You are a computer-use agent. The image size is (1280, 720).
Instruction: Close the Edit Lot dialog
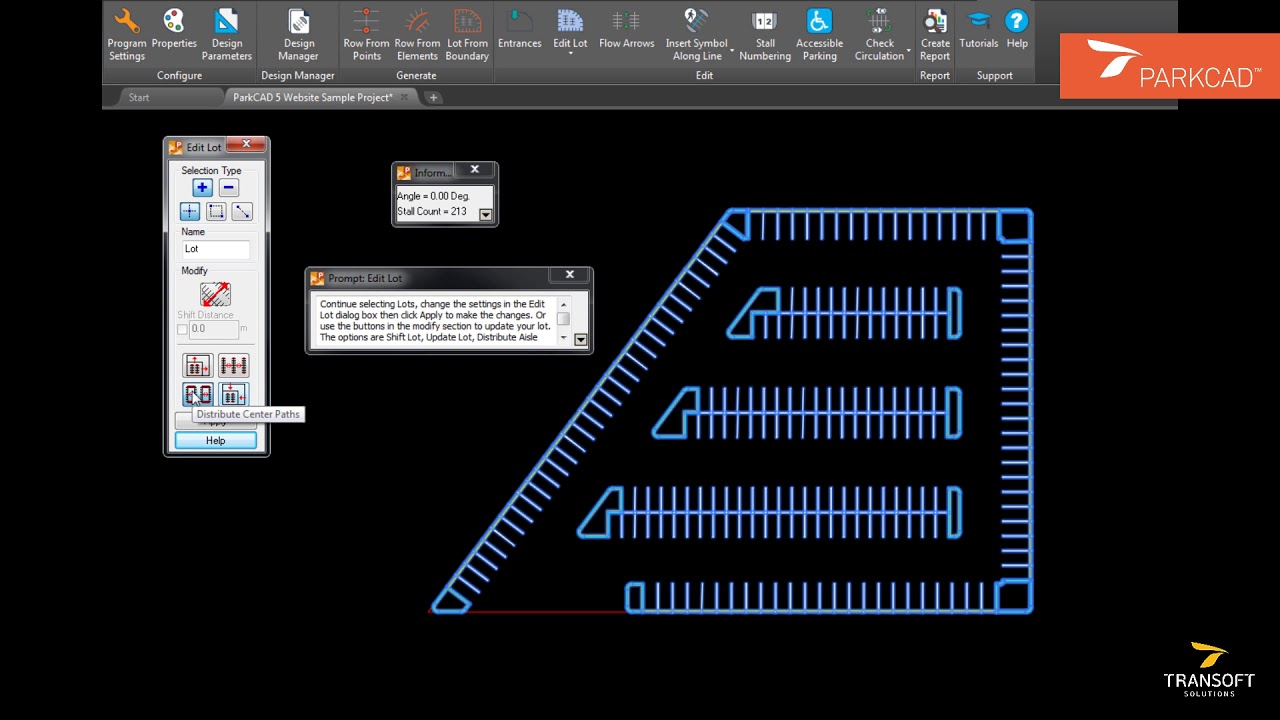click(247, 145)
